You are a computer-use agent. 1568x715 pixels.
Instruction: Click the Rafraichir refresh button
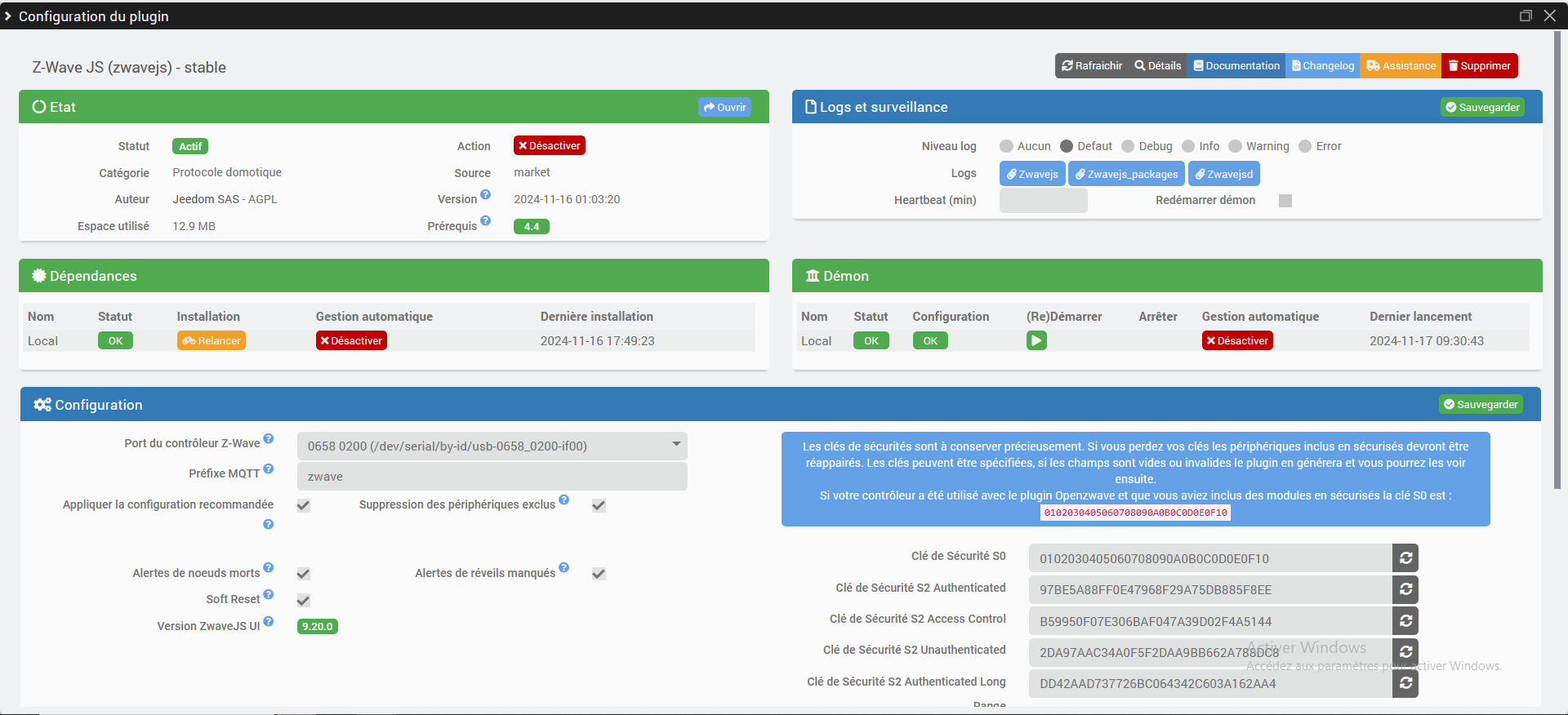click(1092, 66)
